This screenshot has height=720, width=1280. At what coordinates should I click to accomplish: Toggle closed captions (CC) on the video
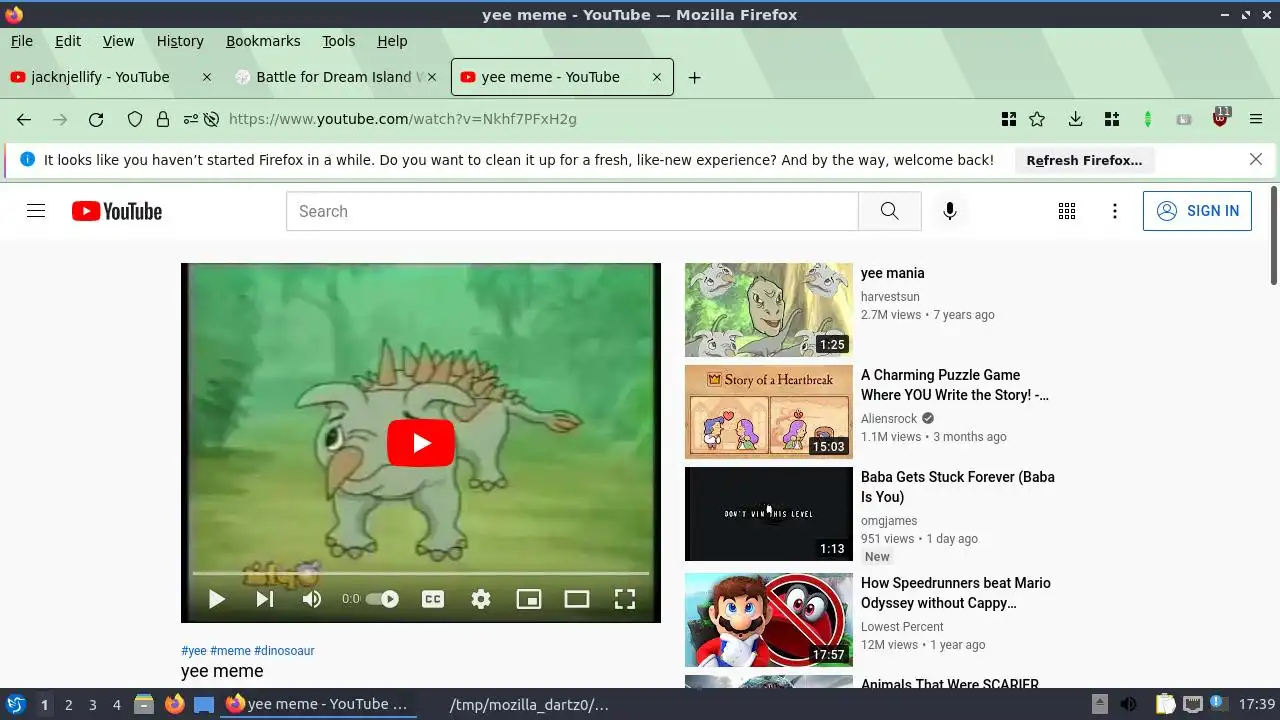click(x=432, y=599)
